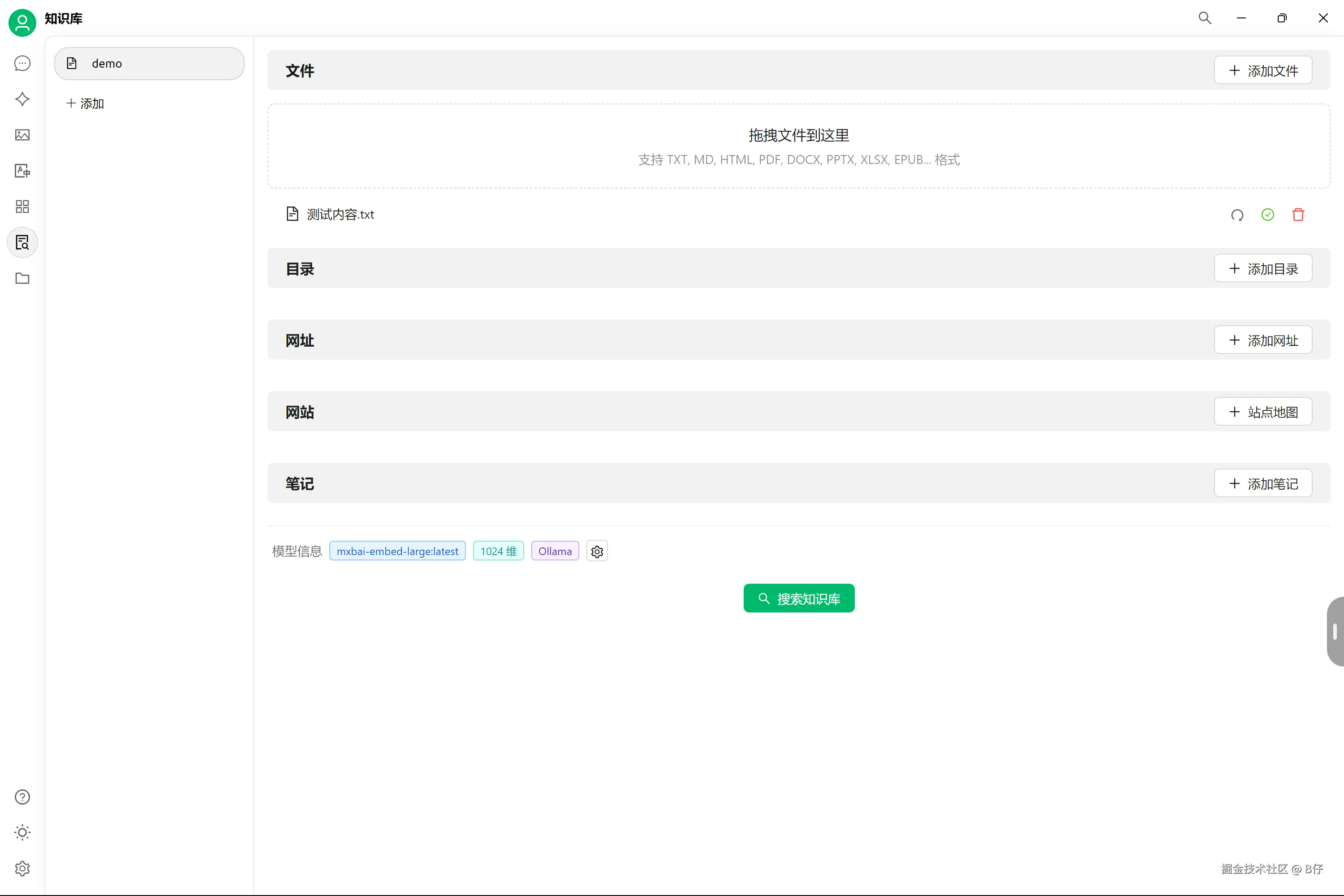Delete 测试内容.txt with the red trash icon

click(x=1298, y=215)
